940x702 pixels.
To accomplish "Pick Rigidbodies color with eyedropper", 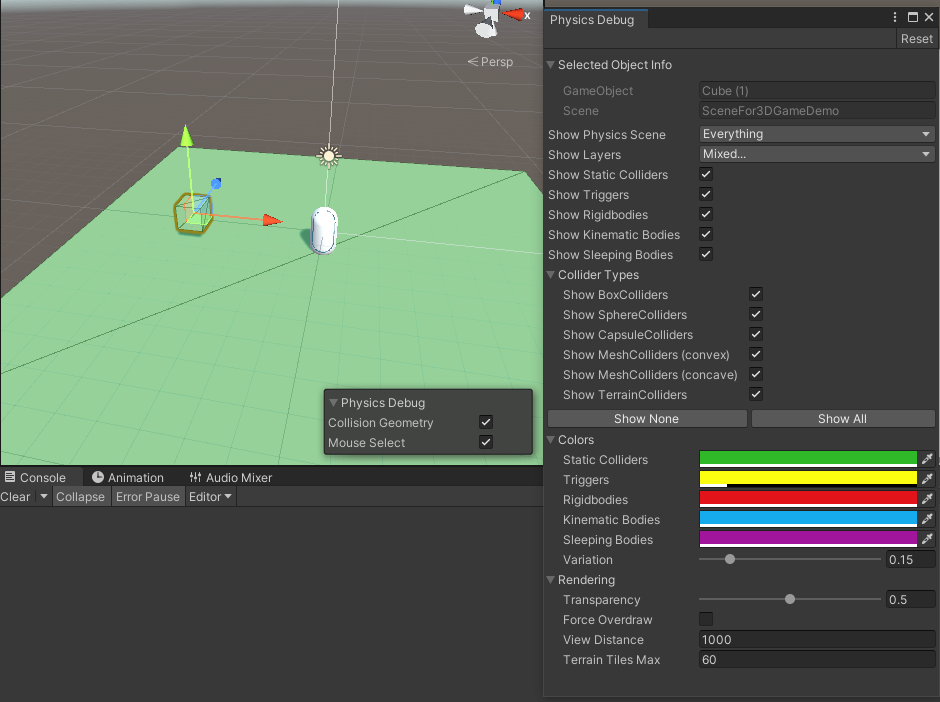I will click(927, 499).
